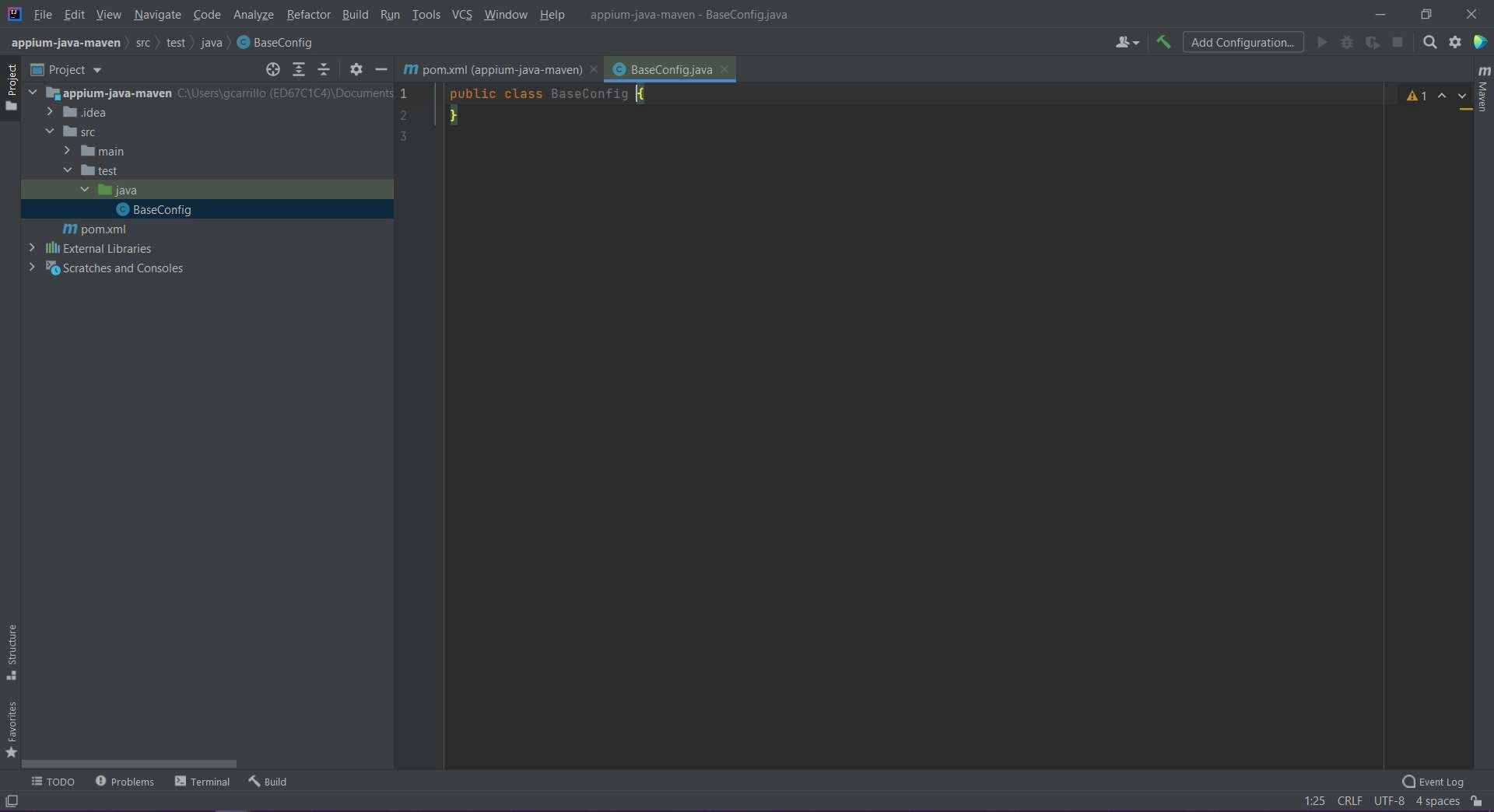
Task: Collapse all nodes in the Project tree
Action: 324,69
